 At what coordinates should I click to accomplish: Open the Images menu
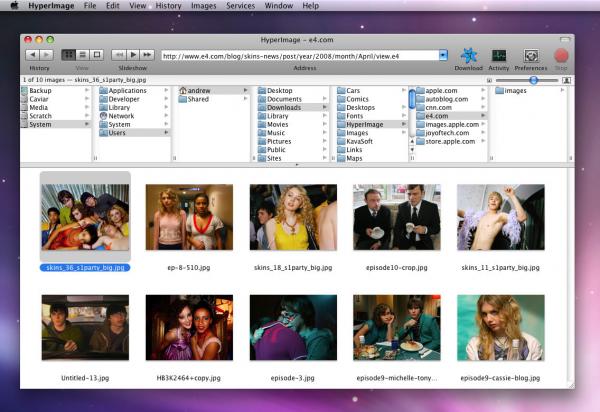204,6
